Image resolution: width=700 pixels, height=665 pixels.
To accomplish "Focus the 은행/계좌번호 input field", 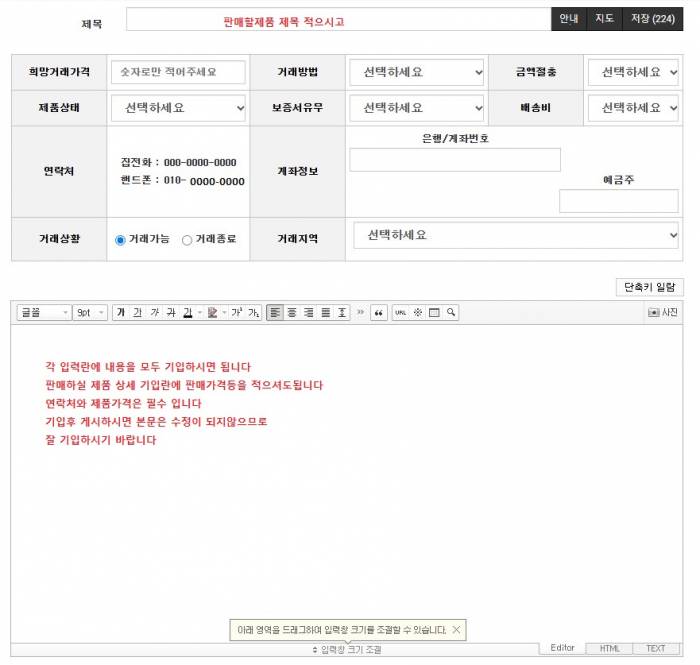I will pyautogui.click(x=455, y=160).
